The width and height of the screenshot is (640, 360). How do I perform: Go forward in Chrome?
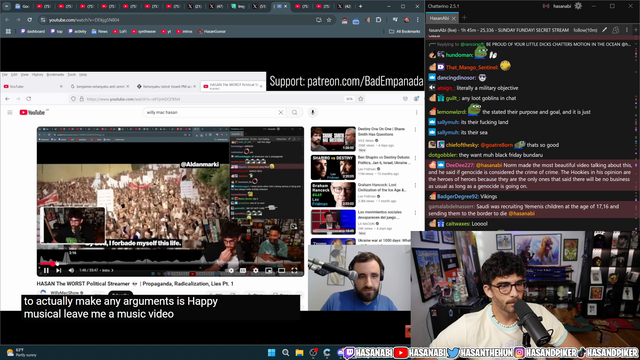(x=18, y=20)
